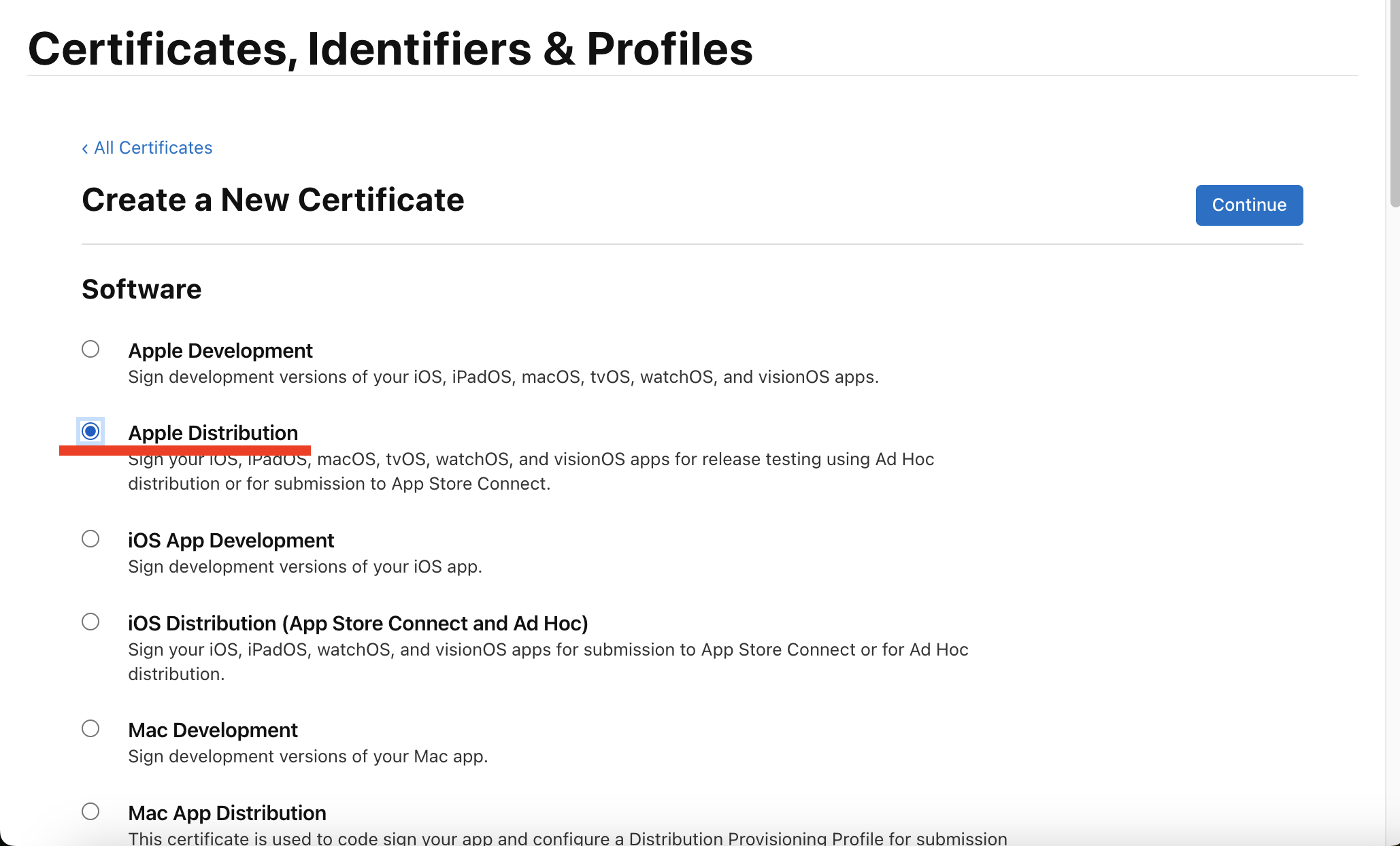This screenshot has height=846, width=1400.
Task: Choose iOS Distribution (App Store Connect and Ad Hoc)
Action: tap(90, 621)
